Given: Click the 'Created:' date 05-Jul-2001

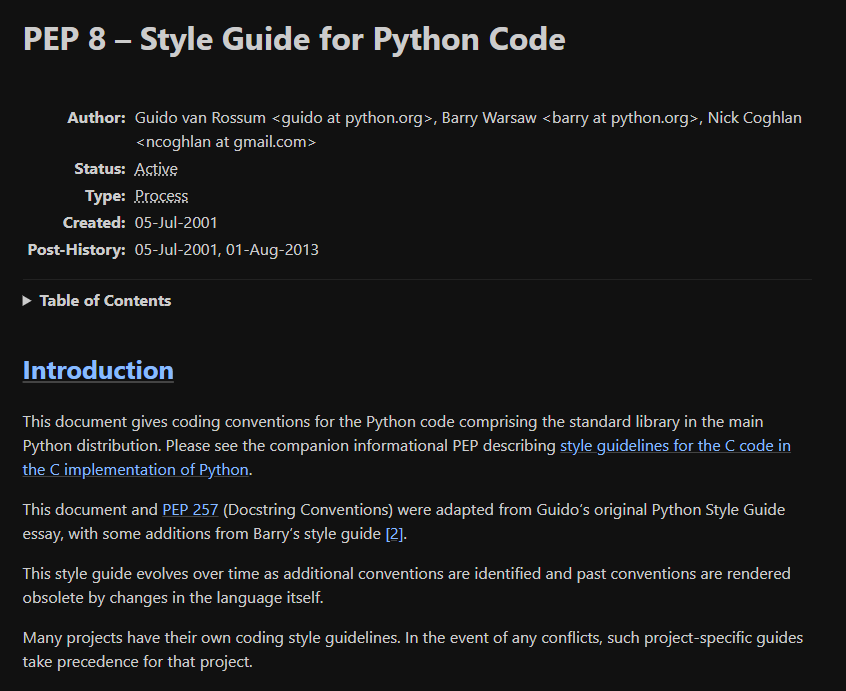Looking at the screenshot, I should point(176,223).
